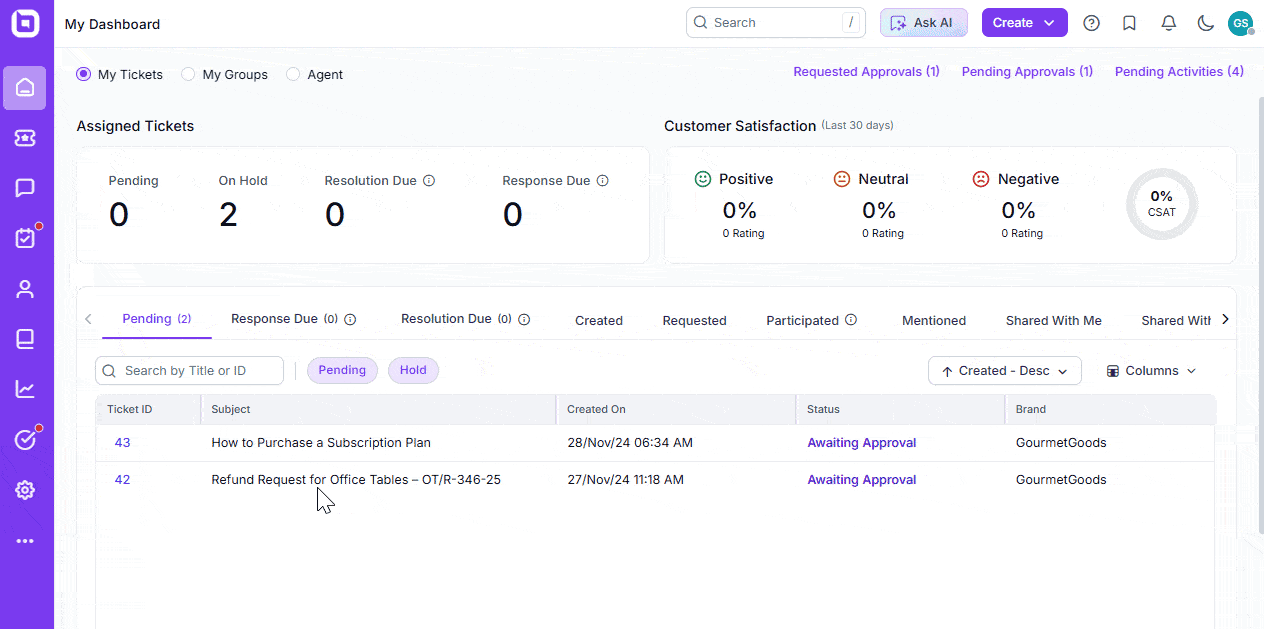This screenshot has width=1265, height=629.
Task: Click info icon on Resolution Due tab
Action: coord(524,320)
